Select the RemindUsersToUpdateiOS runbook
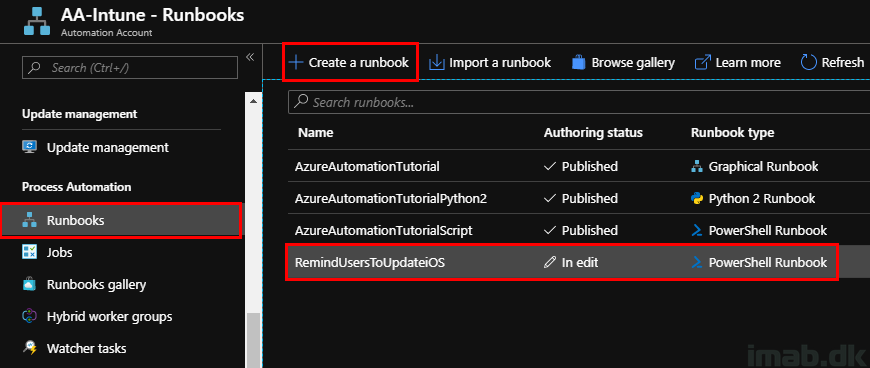The width and height of the screenshot is (870, 368). (x=562, y=263)
